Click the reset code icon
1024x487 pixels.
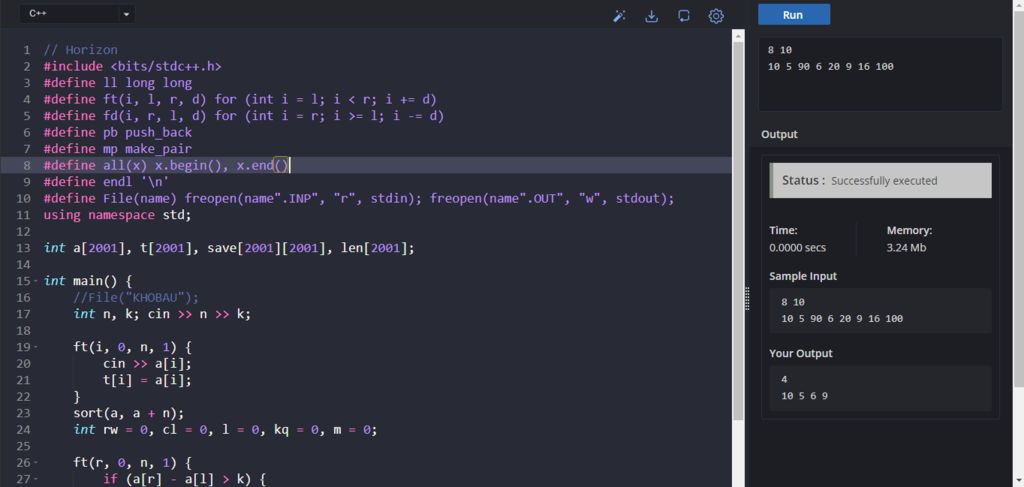click(x=684, y=15)
